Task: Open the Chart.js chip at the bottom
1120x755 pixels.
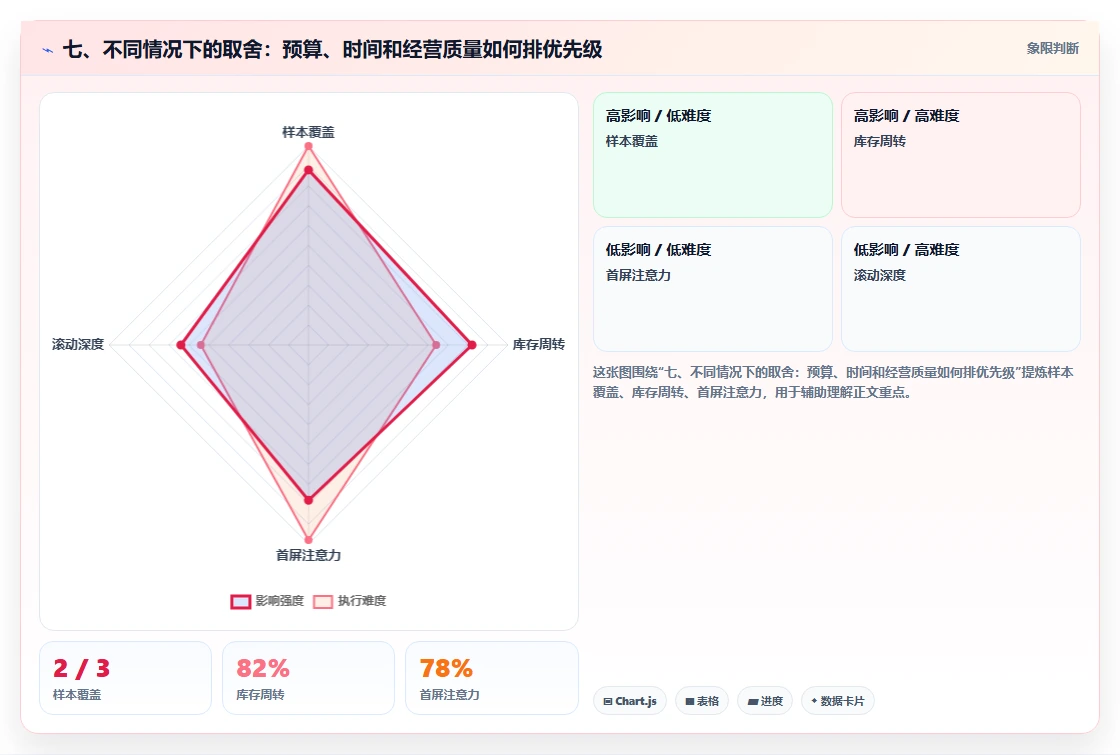Action: pos(630,701)
